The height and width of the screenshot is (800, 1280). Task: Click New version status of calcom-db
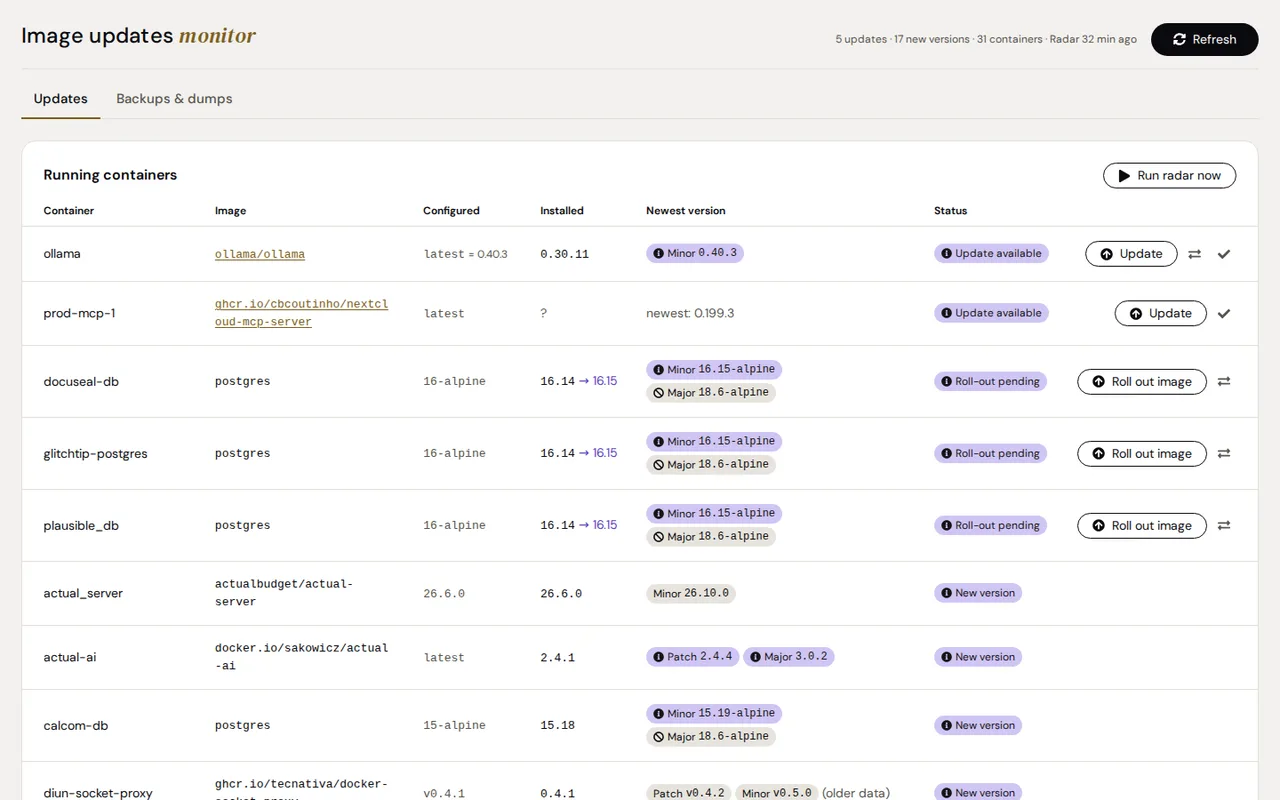(978, 725)
